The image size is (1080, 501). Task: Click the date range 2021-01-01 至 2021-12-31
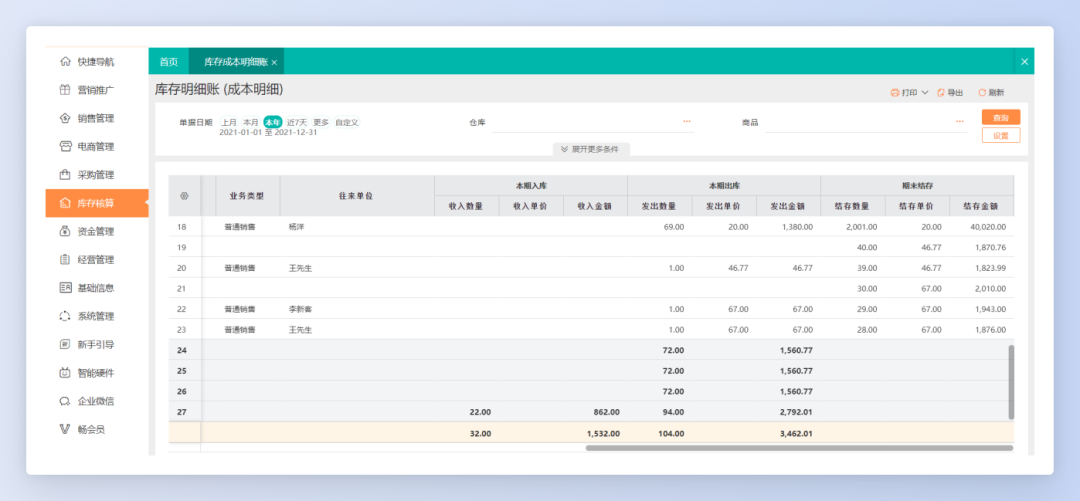(x=268, y=132)
